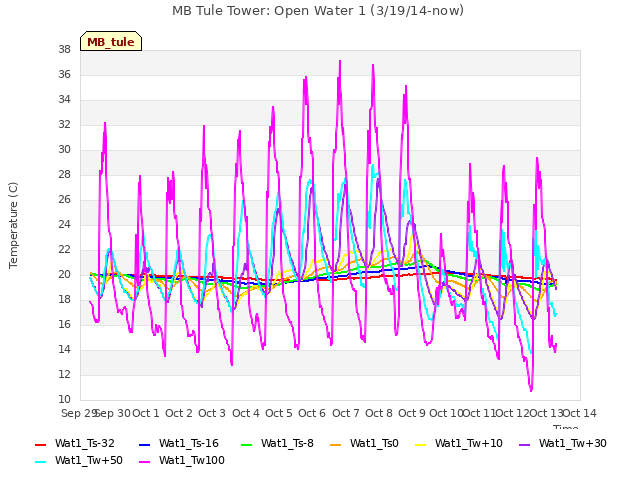
Task: Click the purple Wat1_Tw+30 legend swatch
Action: click(x=524, y=444)
